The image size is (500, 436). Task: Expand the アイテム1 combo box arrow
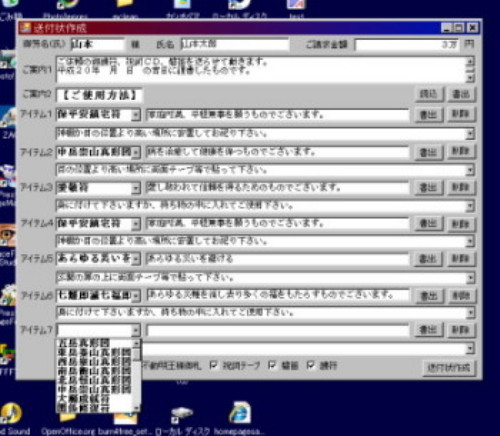(136, 115)
